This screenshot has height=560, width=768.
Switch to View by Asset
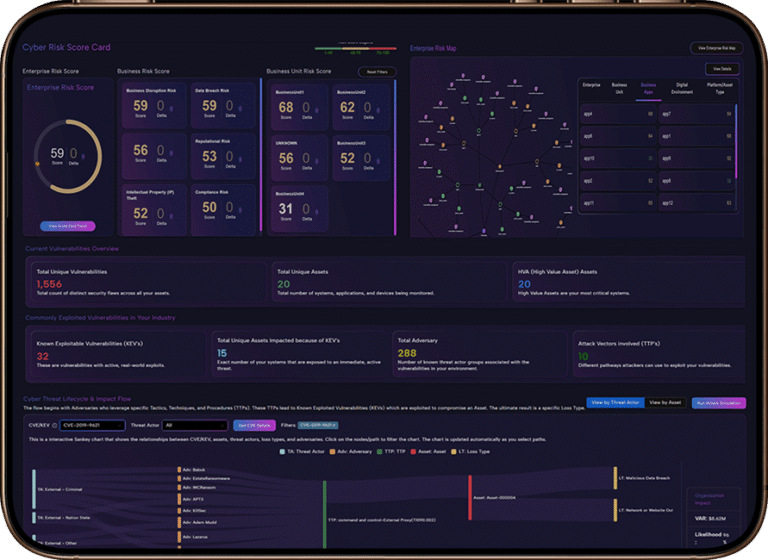click(x=665, y=402)
